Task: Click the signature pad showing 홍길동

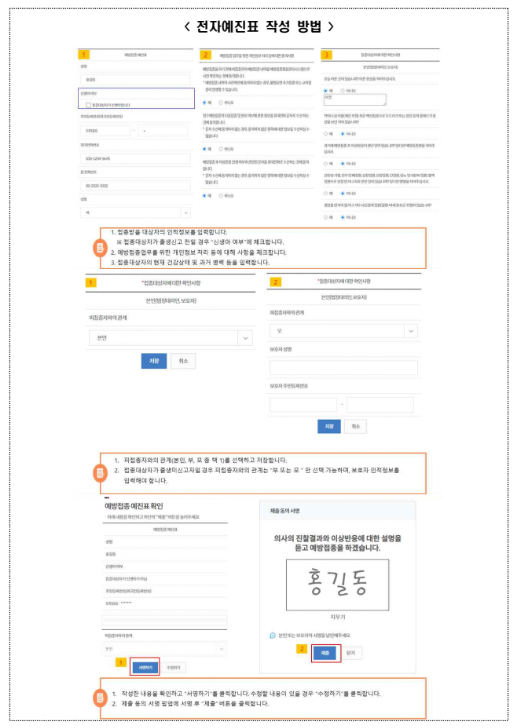Action: [x=338, y=585]
